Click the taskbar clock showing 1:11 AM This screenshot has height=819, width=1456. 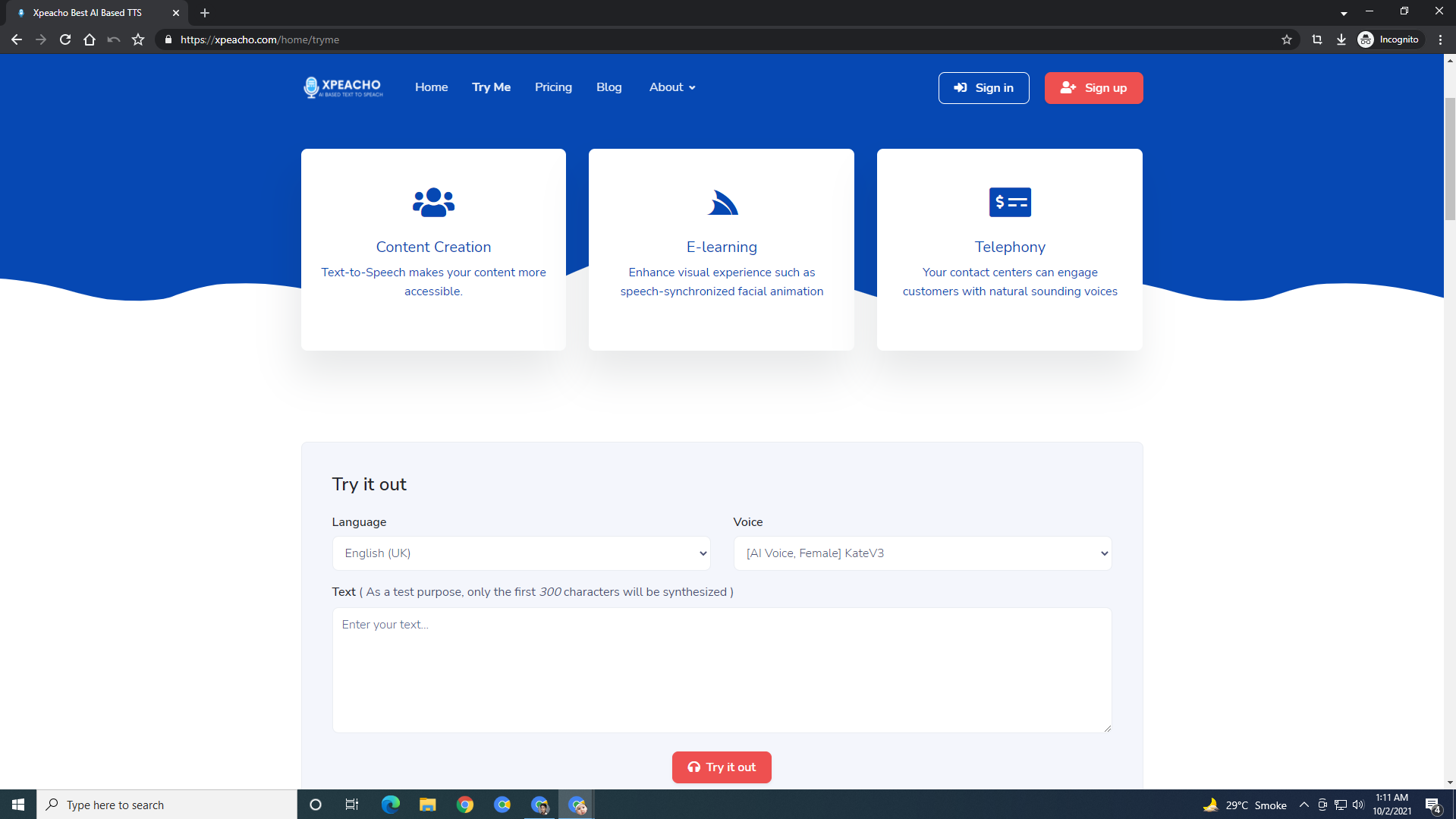1392,805
